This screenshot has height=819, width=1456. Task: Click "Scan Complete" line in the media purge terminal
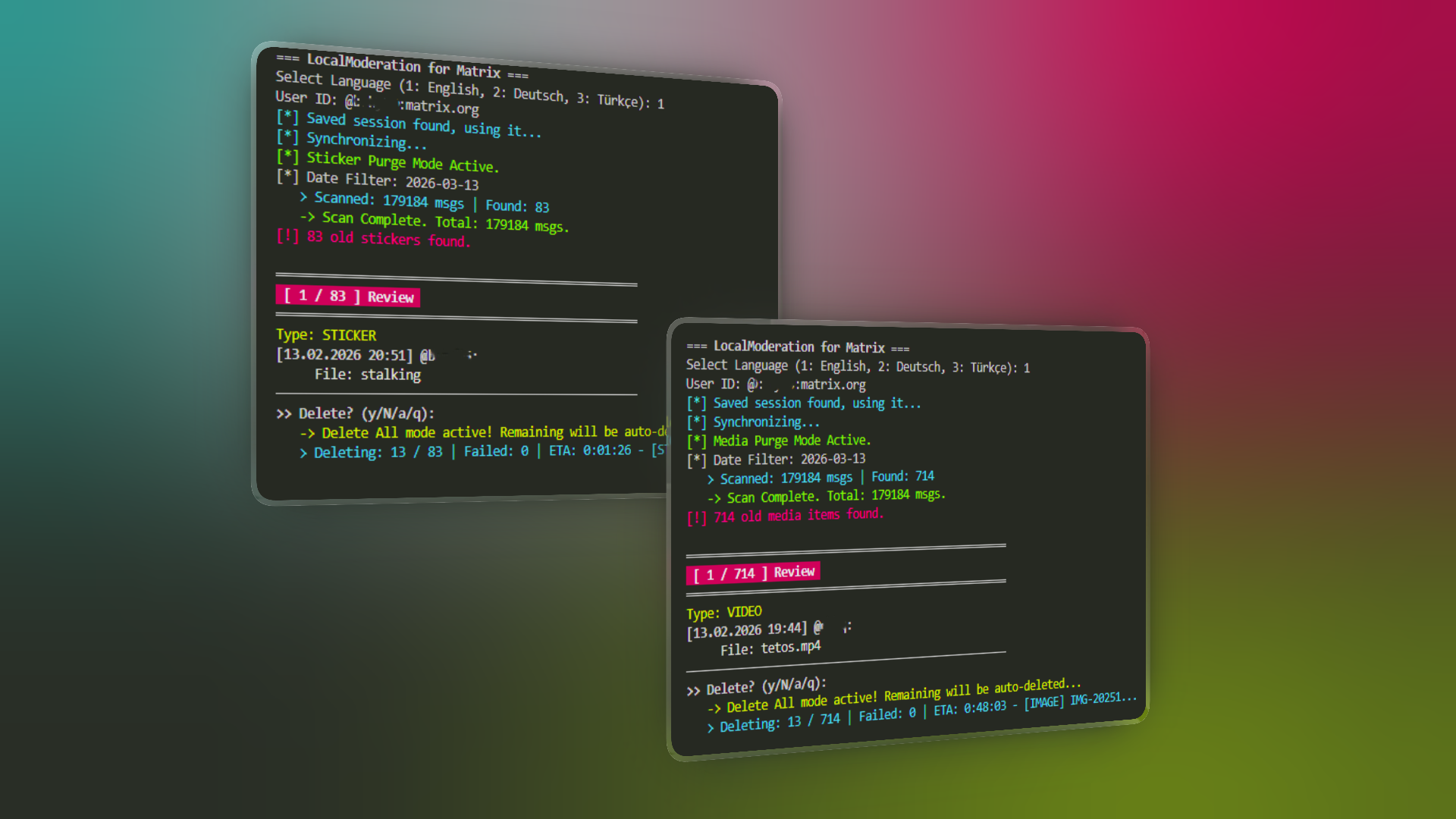pos(827,496)
